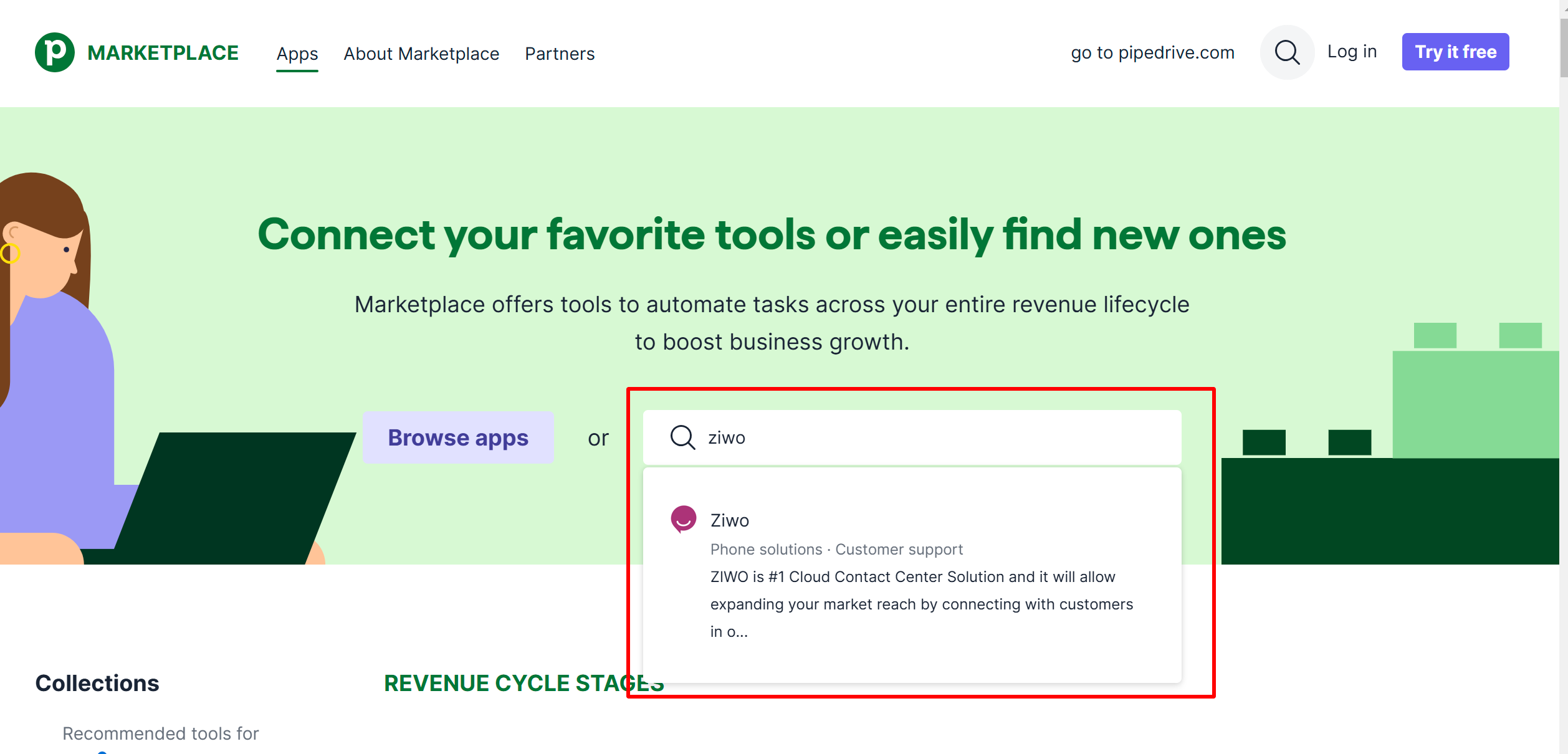Open the About Marketplace menu item
This screenshot has width=1568, height=754.
pos(421,54)
